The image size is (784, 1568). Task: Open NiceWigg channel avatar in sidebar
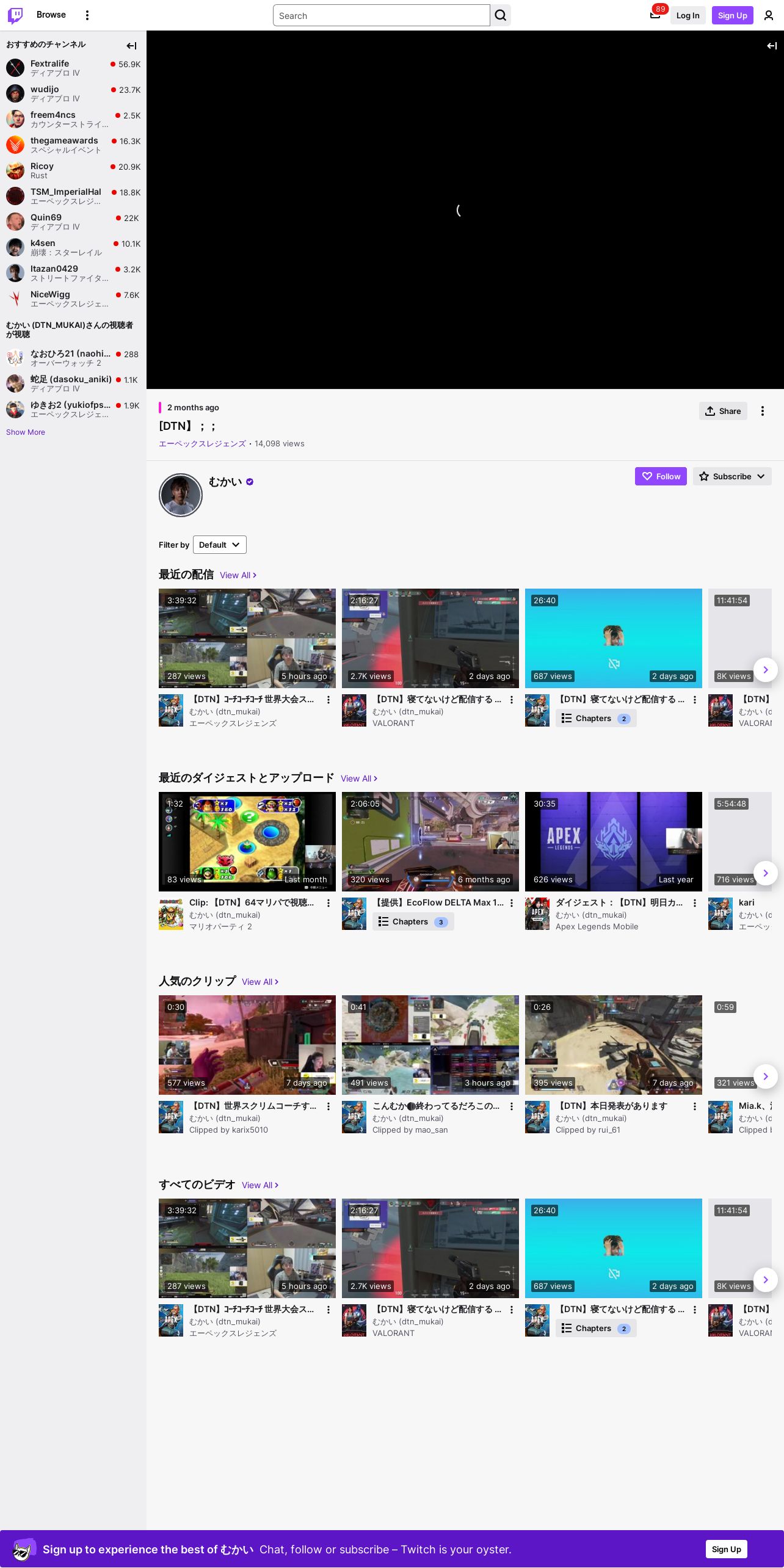[x=15, y=299]
